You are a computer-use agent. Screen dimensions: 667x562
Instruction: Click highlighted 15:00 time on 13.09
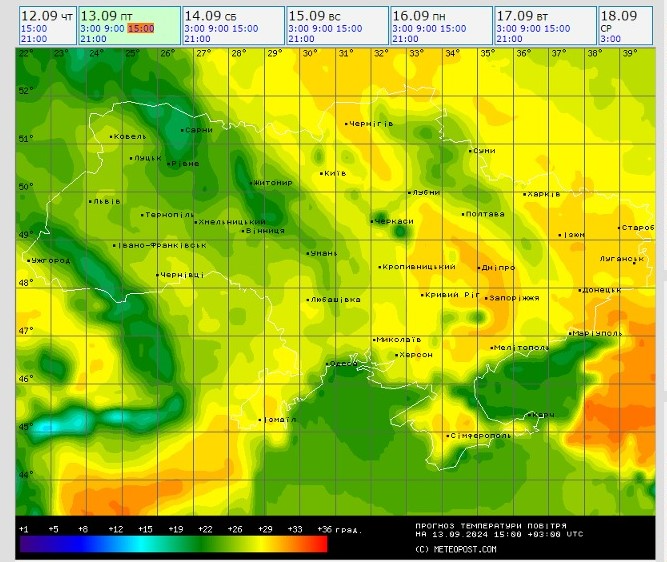(x=140, y=29)
